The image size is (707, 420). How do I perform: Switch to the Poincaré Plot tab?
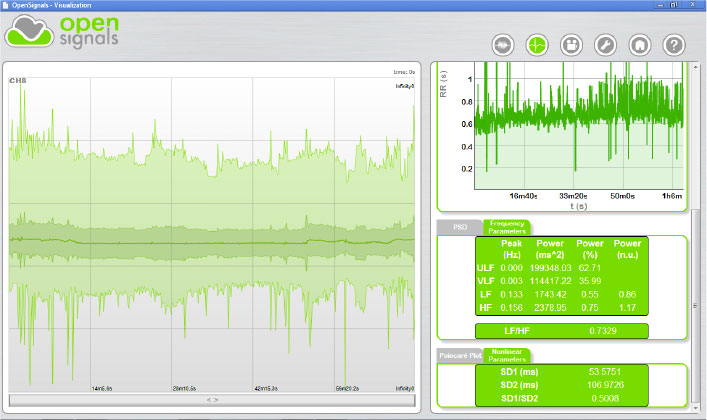point(458,354)
